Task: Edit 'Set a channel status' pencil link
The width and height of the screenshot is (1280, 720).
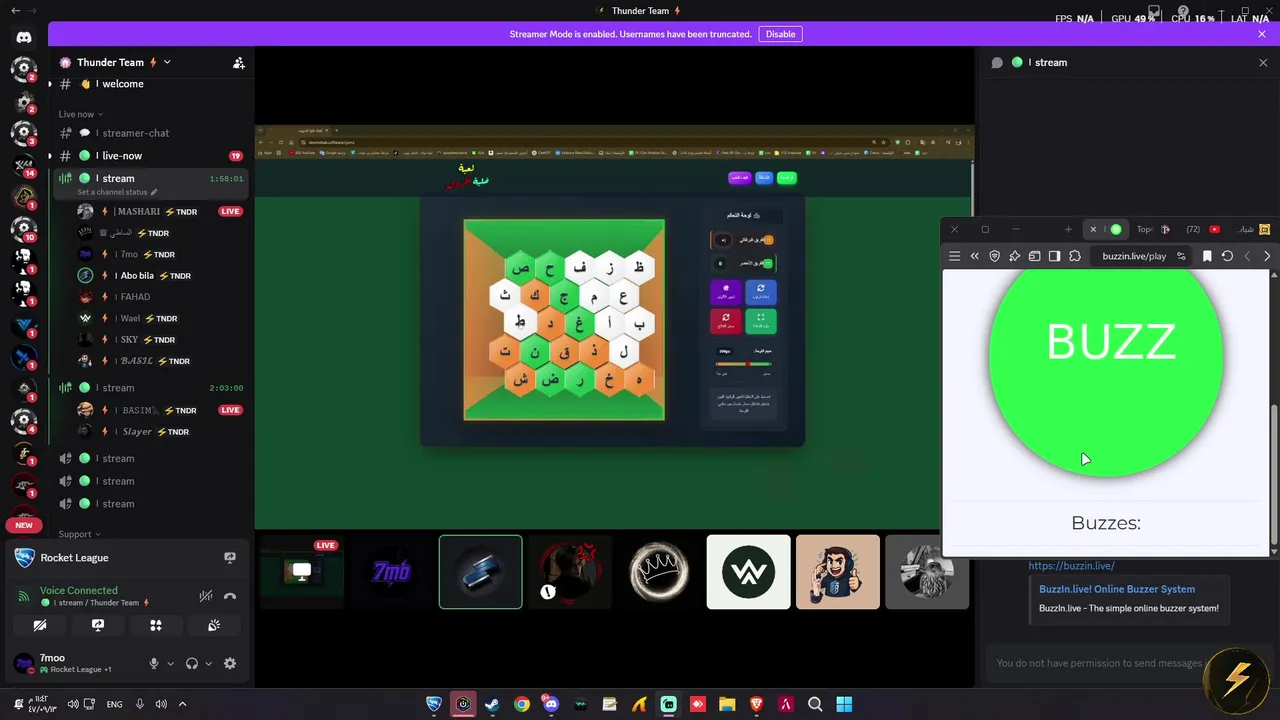Action: coord(117,192)
